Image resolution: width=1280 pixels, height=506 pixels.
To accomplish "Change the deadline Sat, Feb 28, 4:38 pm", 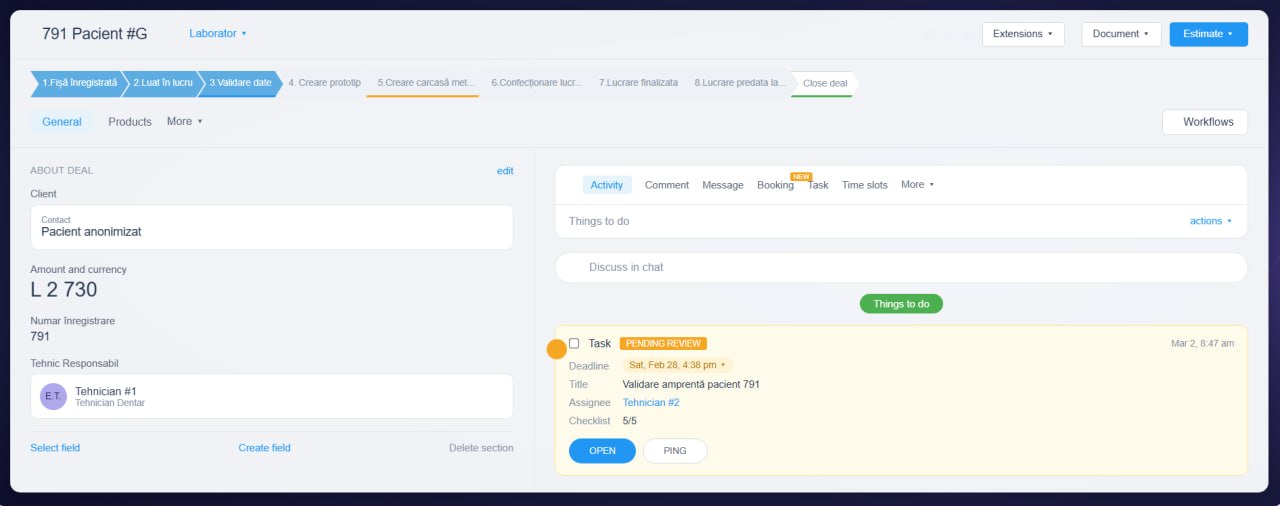I will tap(677, 365).
